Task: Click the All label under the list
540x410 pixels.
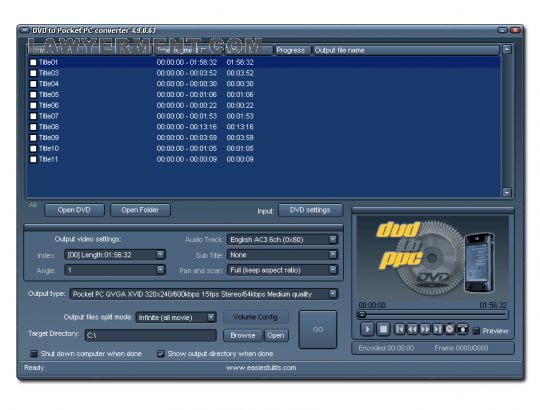Action: tap(32, 205)
